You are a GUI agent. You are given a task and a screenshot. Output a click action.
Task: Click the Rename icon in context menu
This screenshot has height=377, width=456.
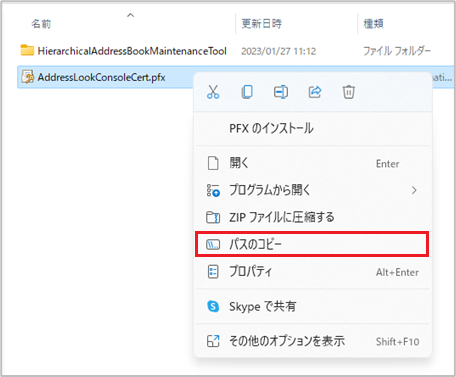point(281,92)
